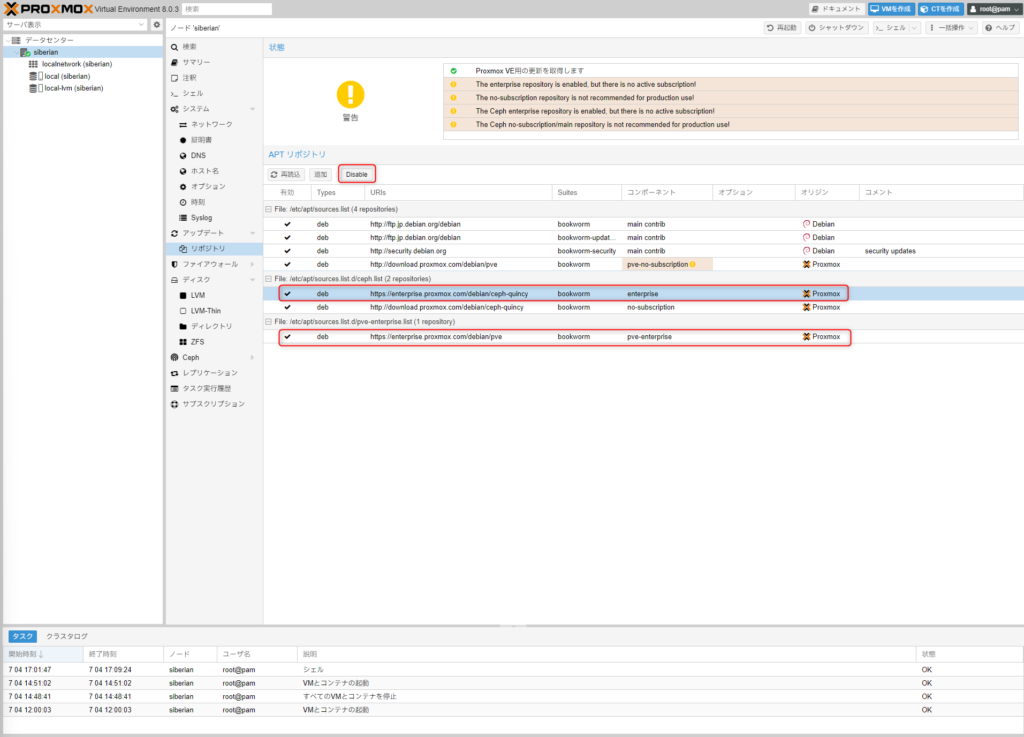Open the 一括操作 bulk actions dropdown
The height and width of the screenshot is (737, 1024).
coord(952,27)
